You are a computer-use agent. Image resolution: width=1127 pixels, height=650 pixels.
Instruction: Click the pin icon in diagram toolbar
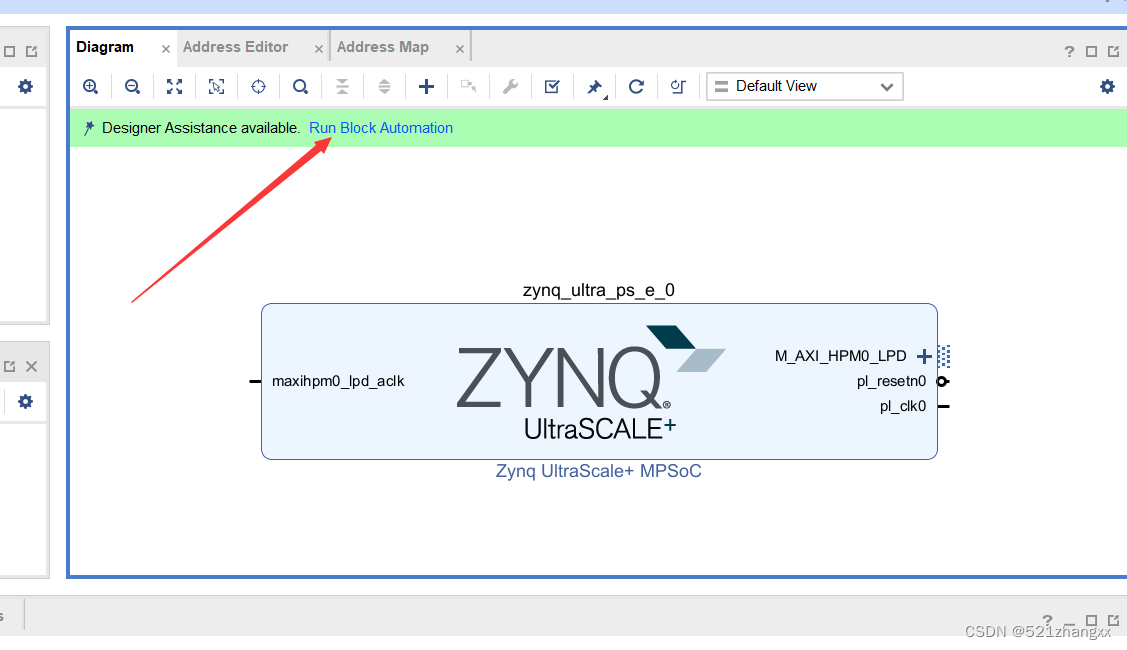click(594, 87)
